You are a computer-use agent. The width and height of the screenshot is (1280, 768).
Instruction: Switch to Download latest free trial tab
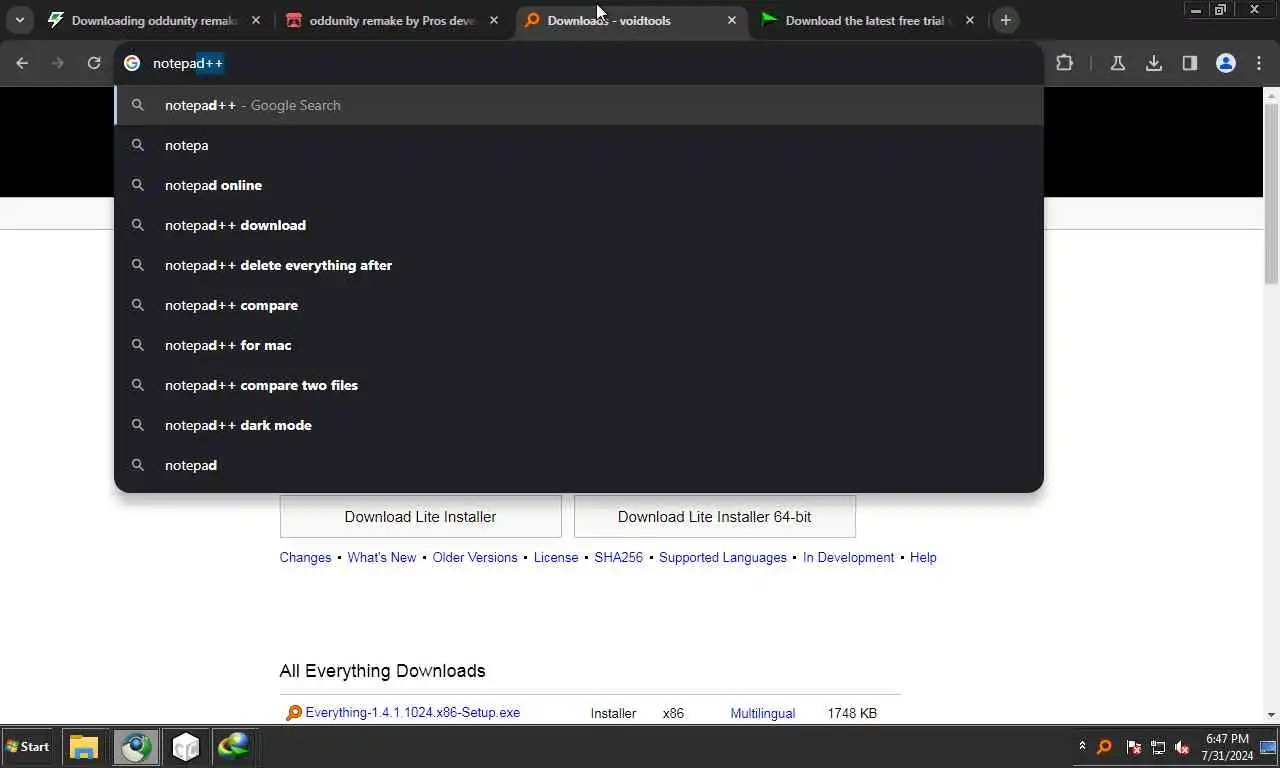(x=868, y=20)
